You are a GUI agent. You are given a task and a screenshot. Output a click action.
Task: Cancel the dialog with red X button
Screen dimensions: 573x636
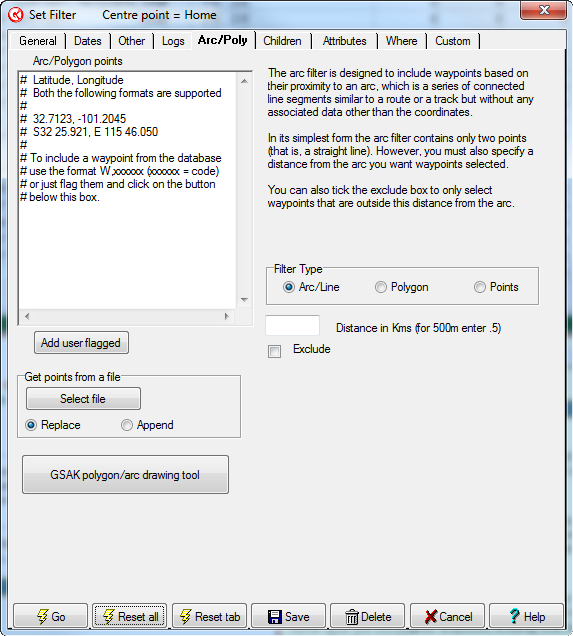click(x=447, y=616)
